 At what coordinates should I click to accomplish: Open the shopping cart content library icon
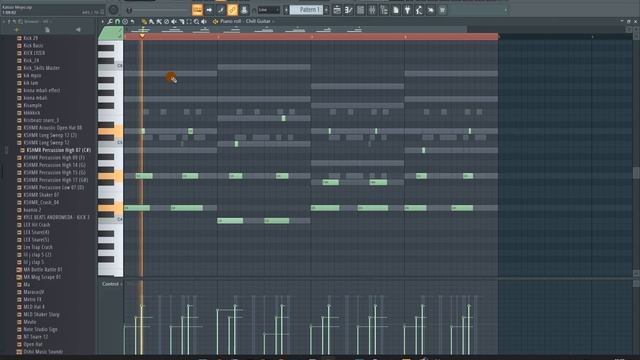click(x=442, y=10)
